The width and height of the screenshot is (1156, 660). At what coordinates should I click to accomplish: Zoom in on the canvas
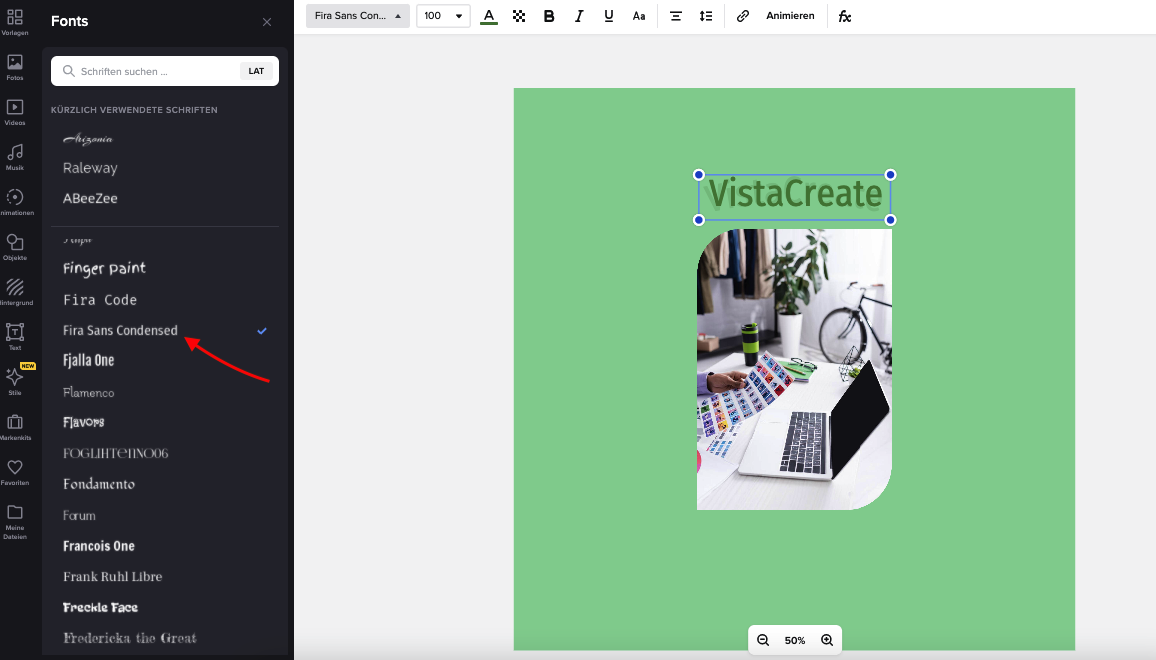pos(827,640)
